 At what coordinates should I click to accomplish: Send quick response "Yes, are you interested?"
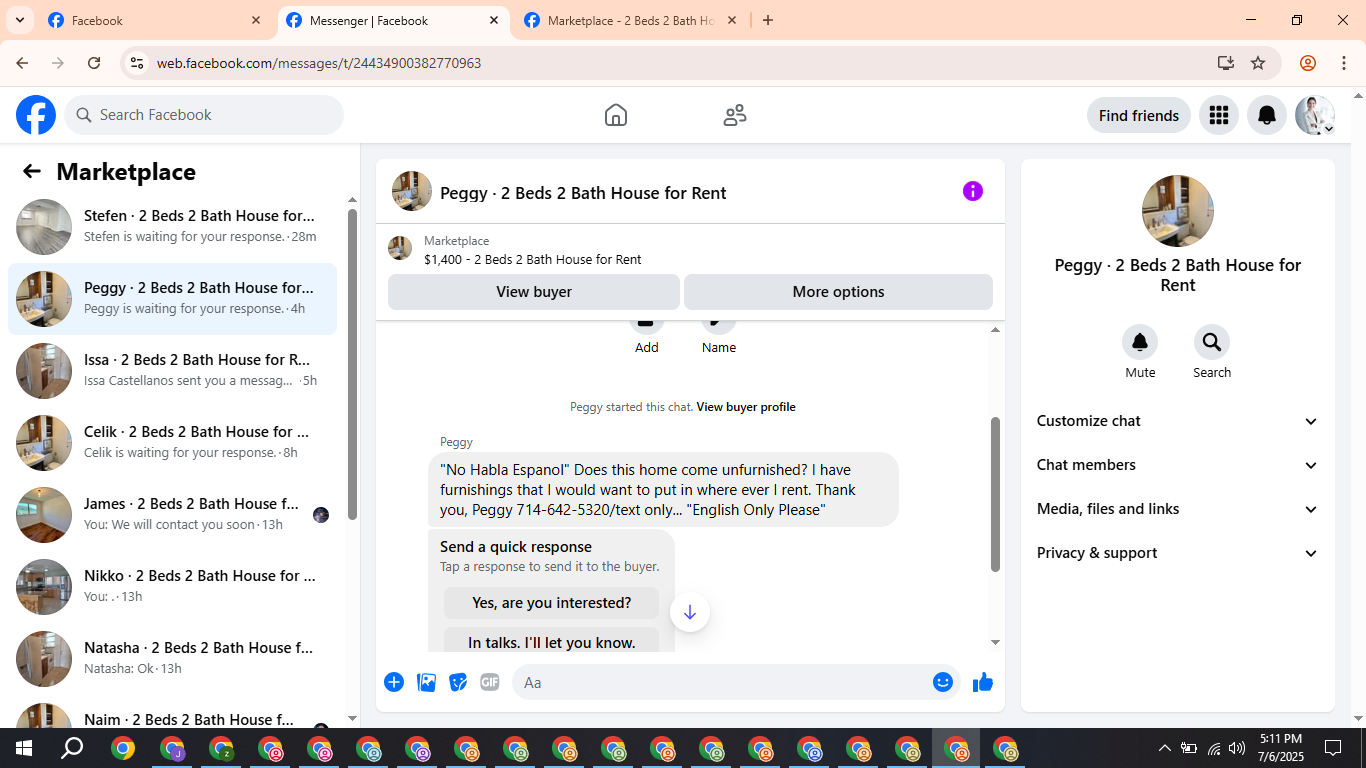click(x=552, y=603)
